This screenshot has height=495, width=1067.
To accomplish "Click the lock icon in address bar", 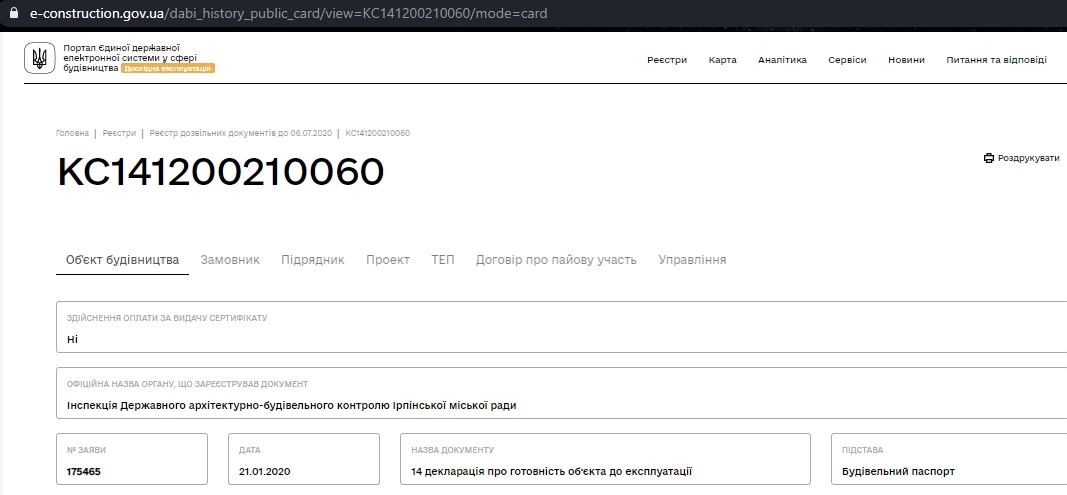I will (x=14, y=13).
